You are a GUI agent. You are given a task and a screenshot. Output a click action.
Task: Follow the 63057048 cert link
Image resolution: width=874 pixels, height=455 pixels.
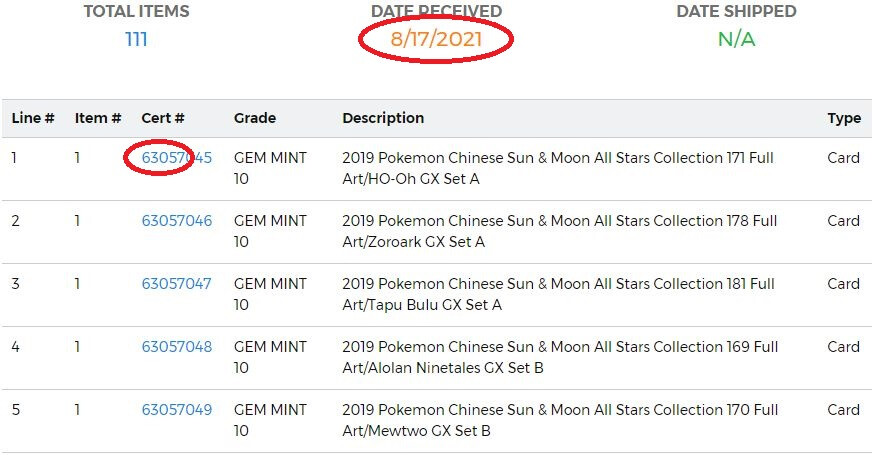[x=177, y=347]
